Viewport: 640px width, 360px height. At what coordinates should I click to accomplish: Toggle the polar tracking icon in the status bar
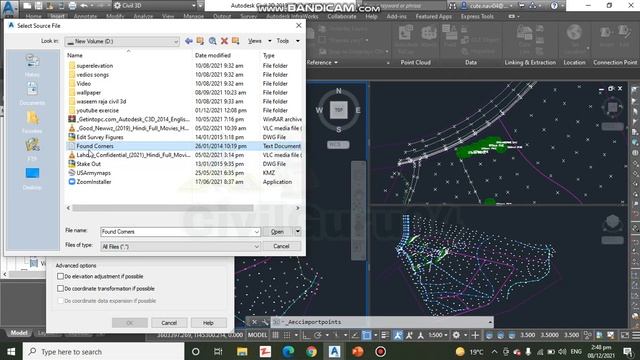318,335
